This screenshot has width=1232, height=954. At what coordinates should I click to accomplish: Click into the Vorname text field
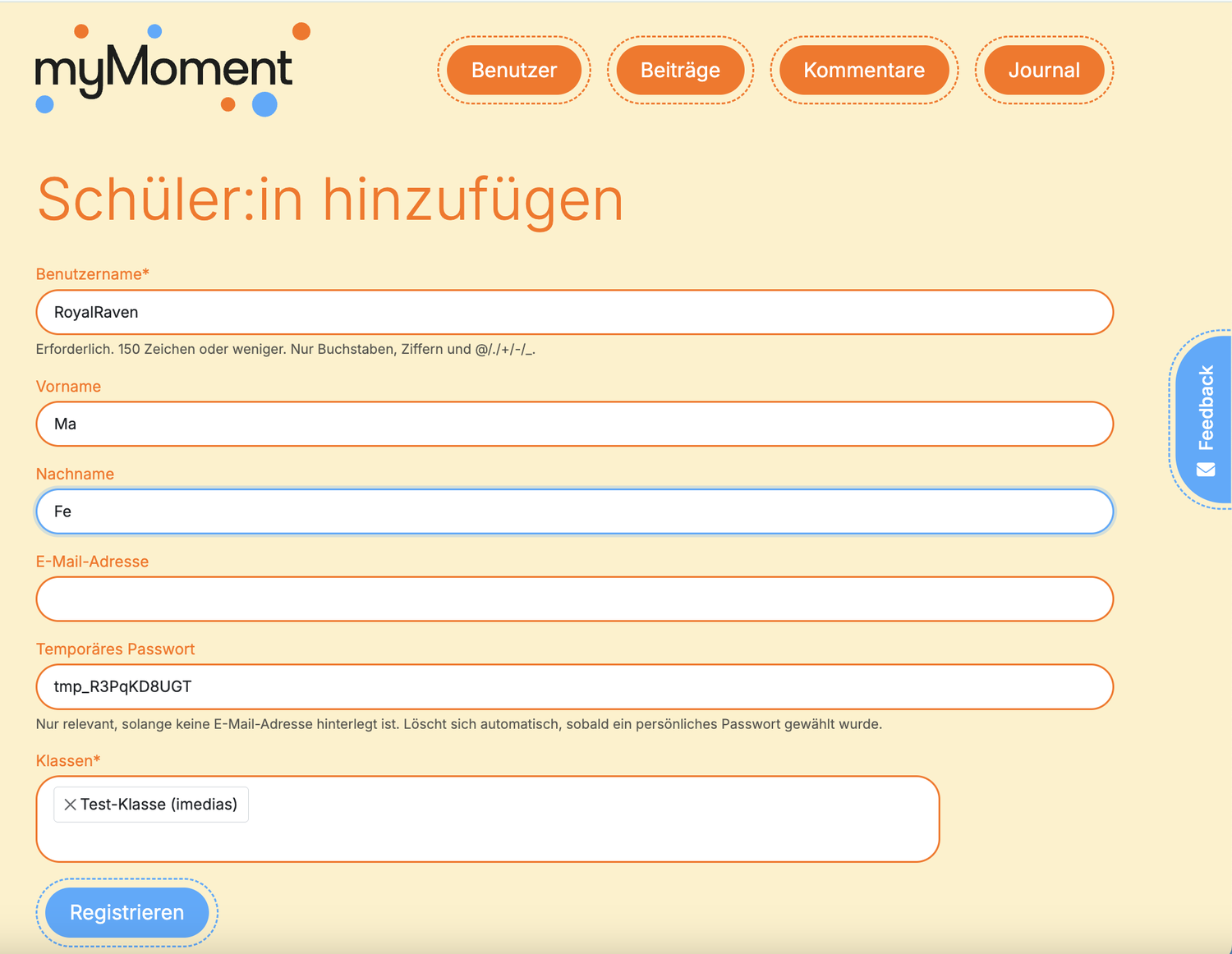574,424
